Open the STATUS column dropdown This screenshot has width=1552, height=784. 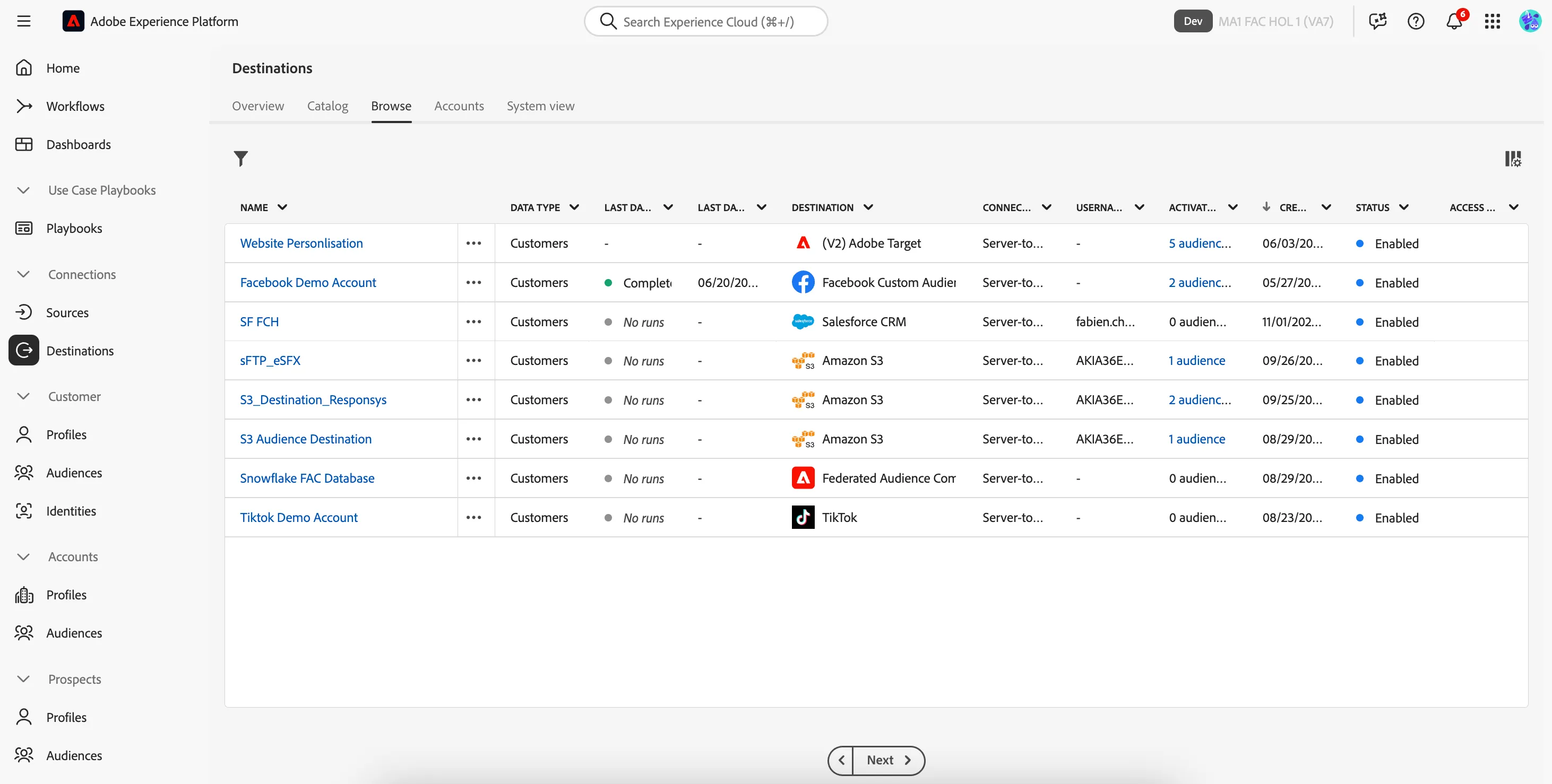coord(1403,207)
